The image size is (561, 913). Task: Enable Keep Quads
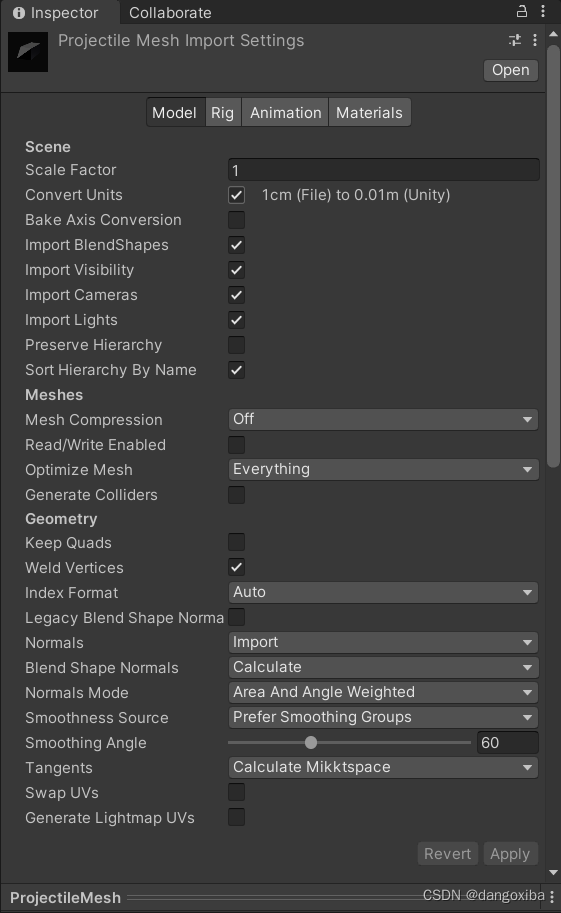tap(237, 542)
